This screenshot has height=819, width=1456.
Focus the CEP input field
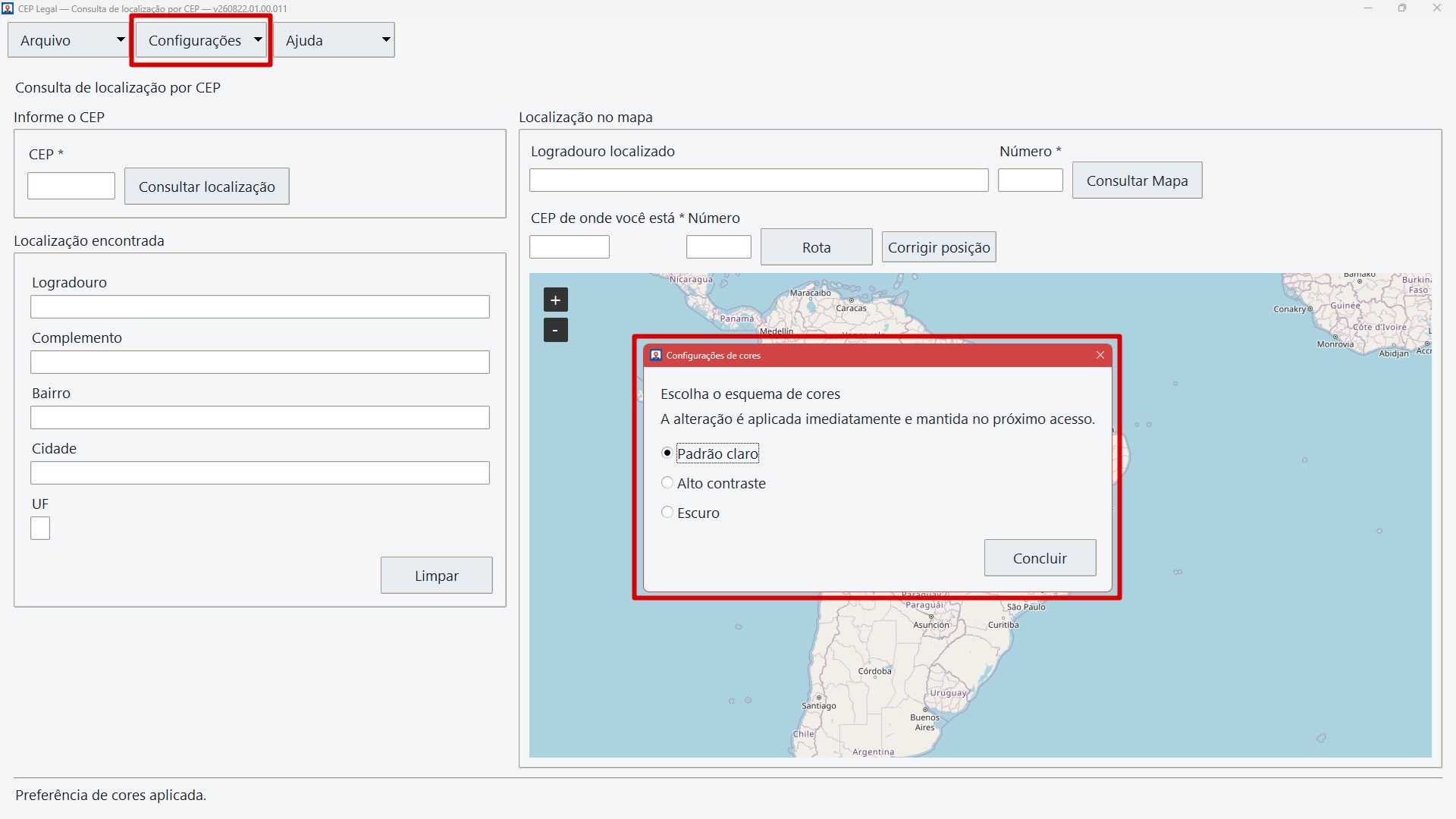[x=71, y=186]
